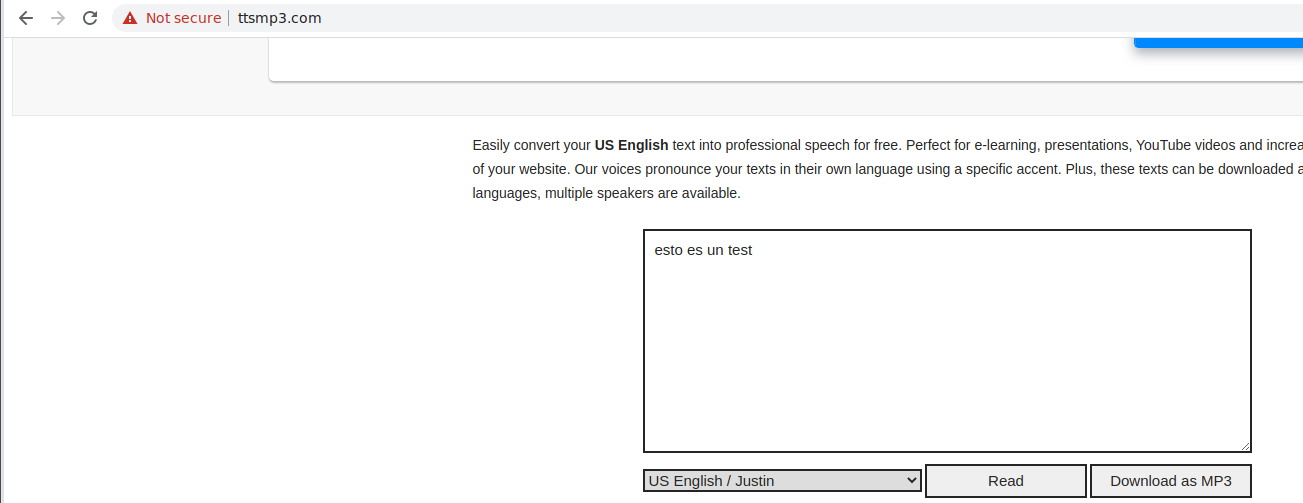
Task: Click the browser Forward arrow
Action: 58,18
